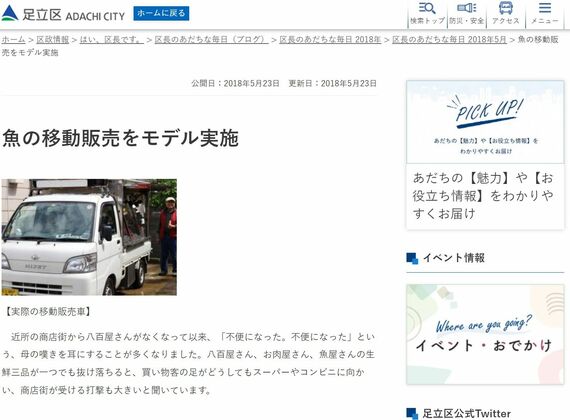The height and width of the screenshot is (420, 570).
Task: Open the はい、区長です。 breadcrumb link
Action: [111, 39]
